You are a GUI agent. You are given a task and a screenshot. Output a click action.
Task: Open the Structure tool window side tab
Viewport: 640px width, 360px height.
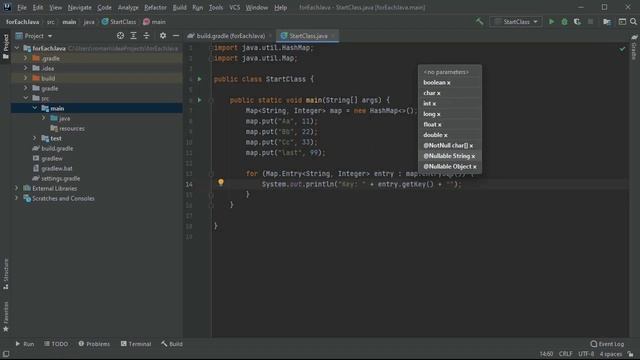[6, 273]
